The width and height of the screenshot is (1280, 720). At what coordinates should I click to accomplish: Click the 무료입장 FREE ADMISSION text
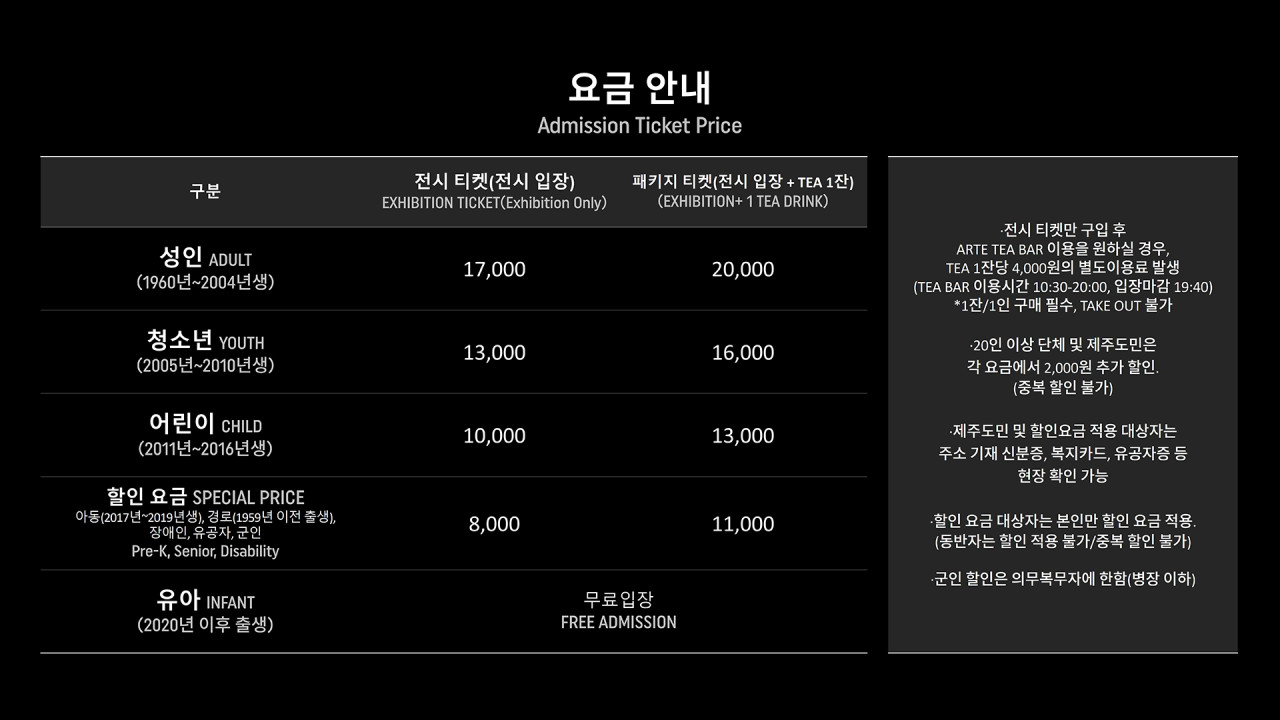tap(618, 611)
